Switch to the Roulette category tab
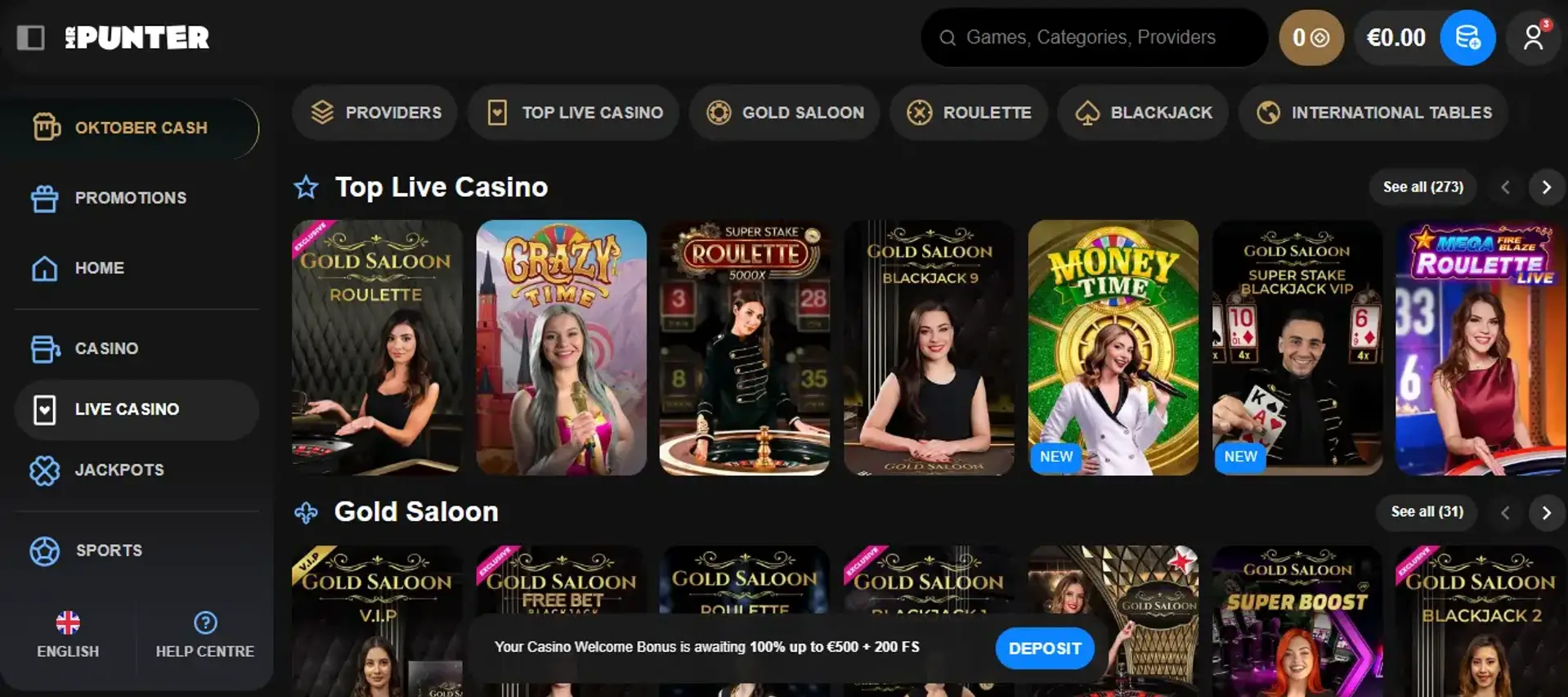The height and width of the screenshot is (697, 1568). pos(969,113)
